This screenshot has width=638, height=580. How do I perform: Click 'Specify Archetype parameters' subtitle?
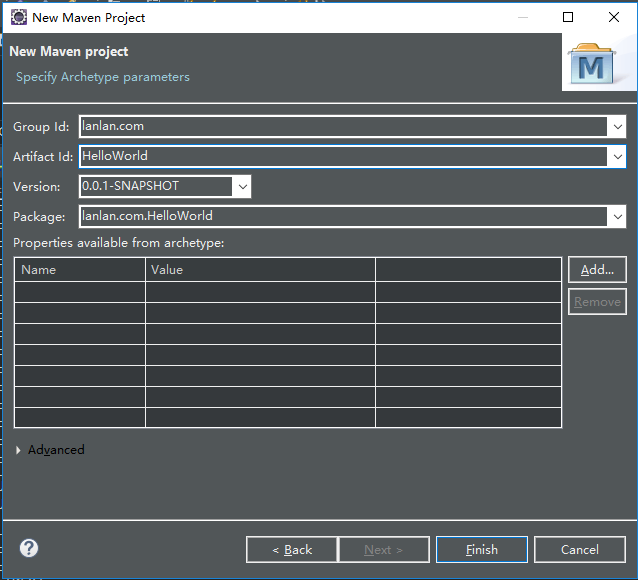point(103,77)
